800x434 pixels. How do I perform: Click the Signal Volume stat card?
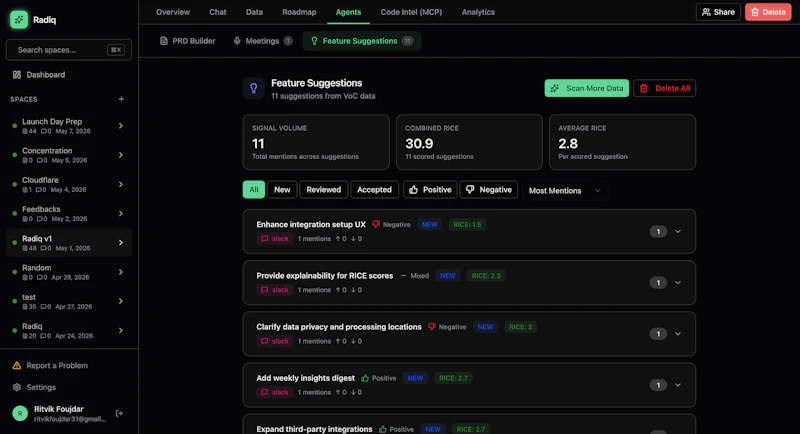[316, 142]
